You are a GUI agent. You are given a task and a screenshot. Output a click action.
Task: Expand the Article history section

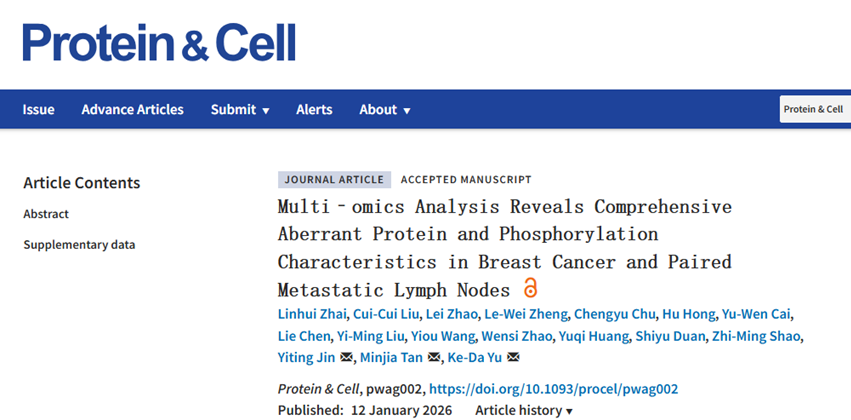(x=524, y=411)
